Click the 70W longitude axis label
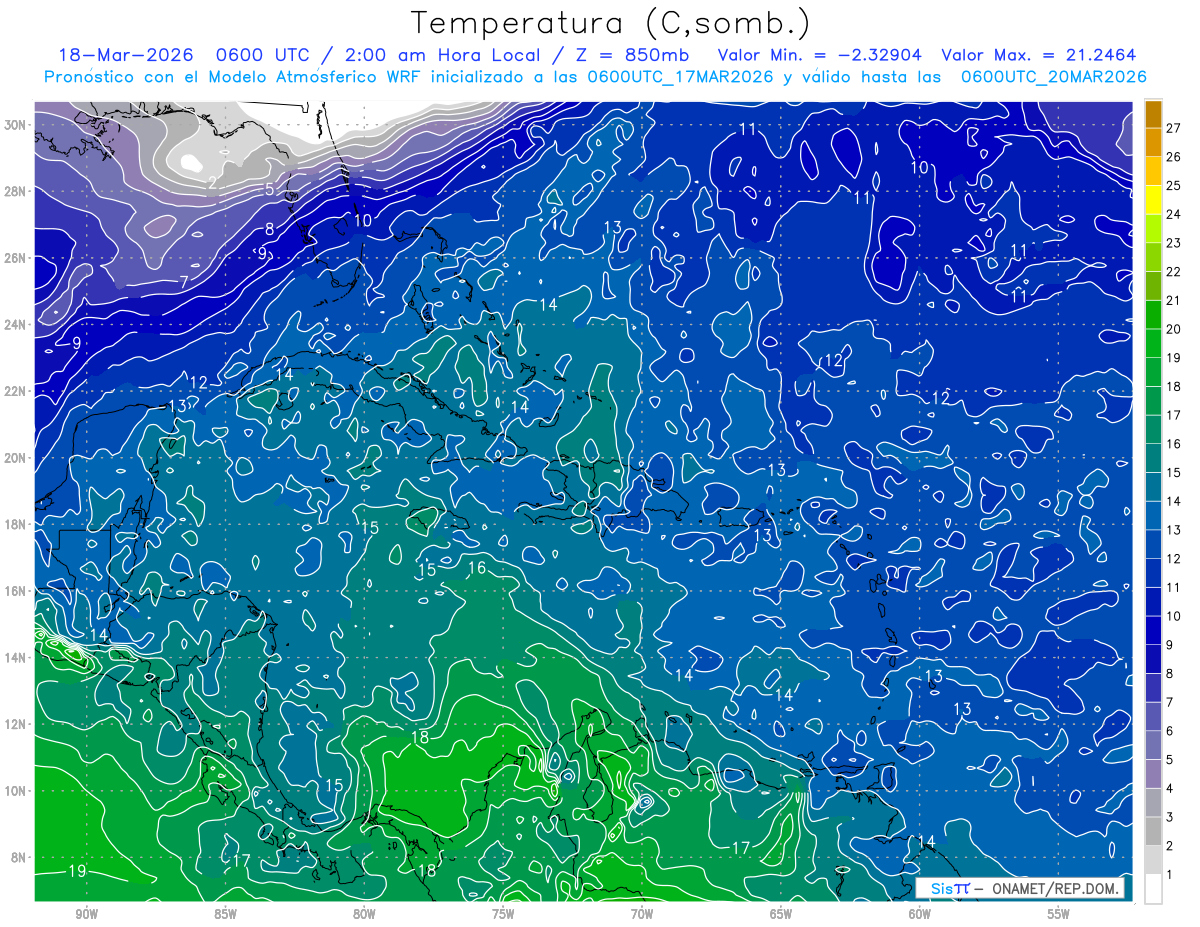Image resolution: width=1200 pixels, height=927 pixels. coord(642,914)
